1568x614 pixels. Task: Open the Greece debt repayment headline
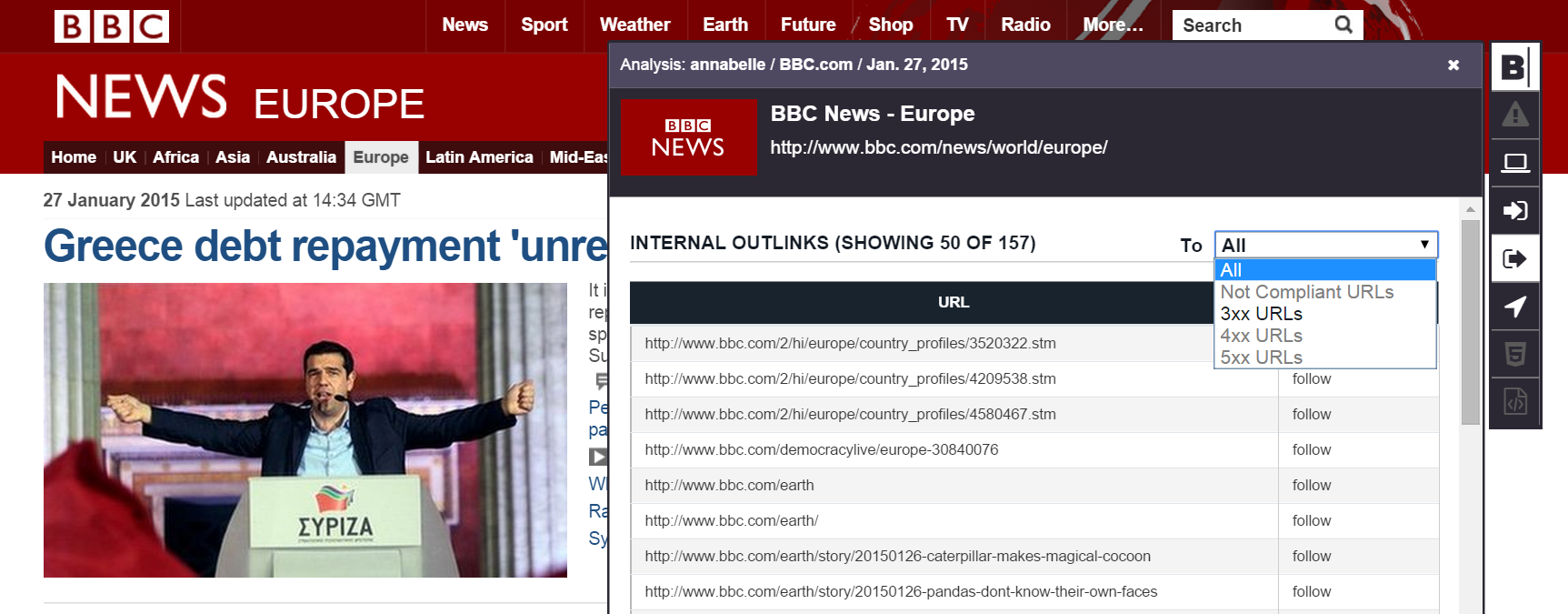point(325,246)
